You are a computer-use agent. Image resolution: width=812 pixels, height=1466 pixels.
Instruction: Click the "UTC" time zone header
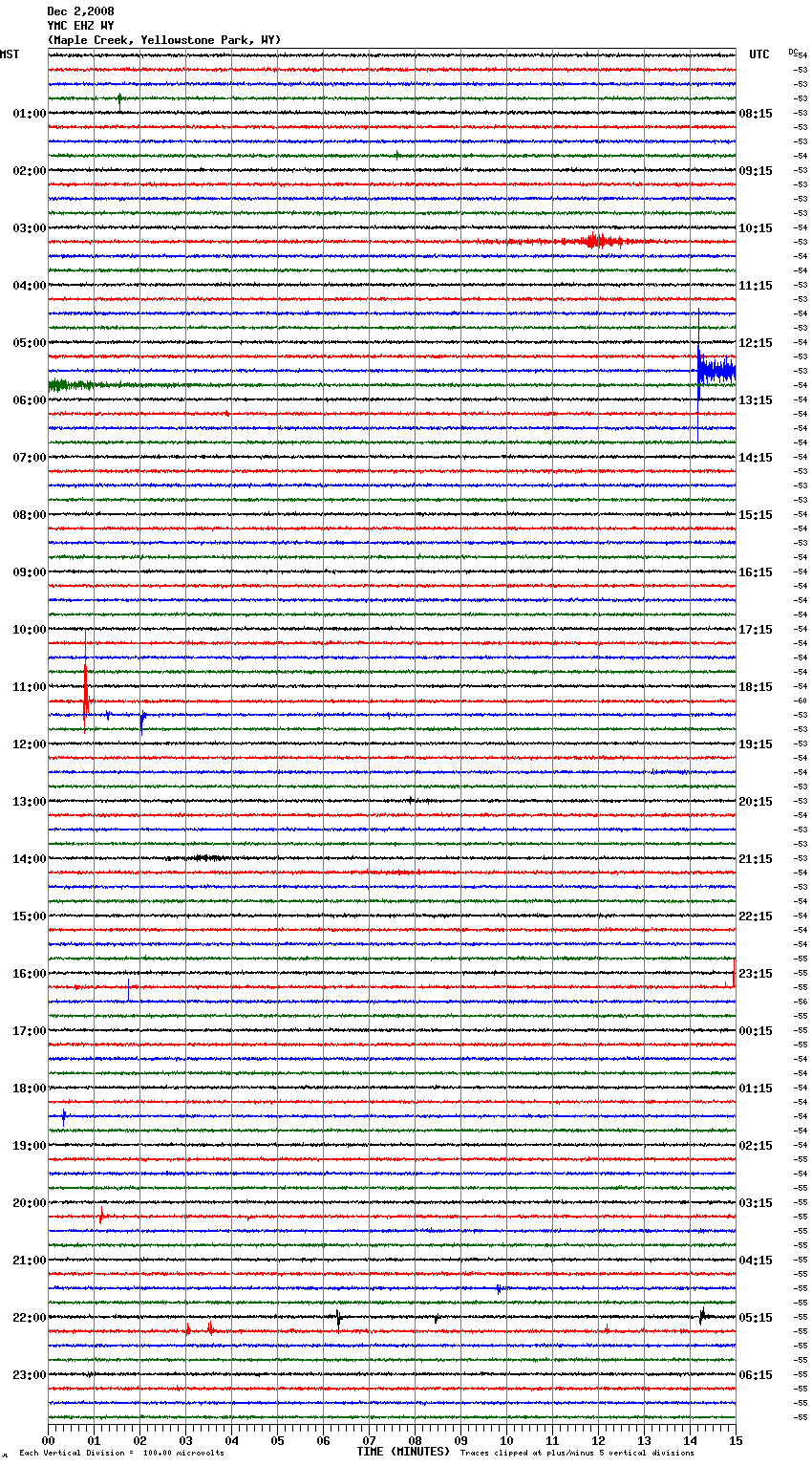[759, 54]
